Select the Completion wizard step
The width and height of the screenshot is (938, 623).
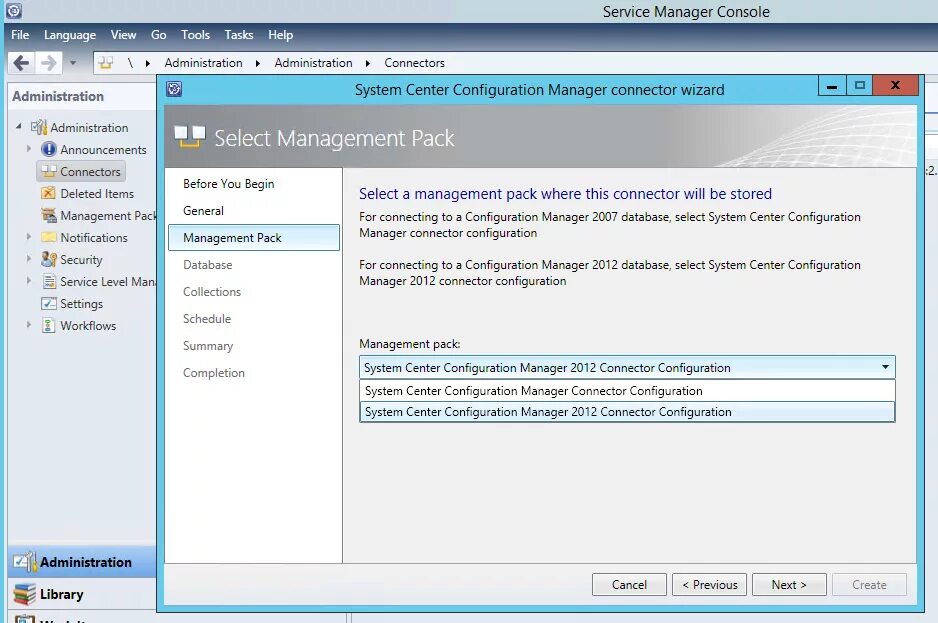[x=214, y=372]
